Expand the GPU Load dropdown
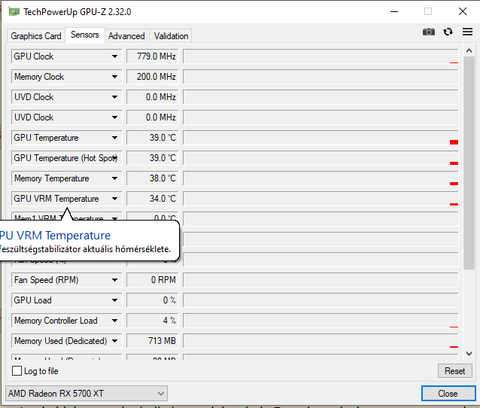The width and height of the screenshot is (480, 408). point(114,300)
